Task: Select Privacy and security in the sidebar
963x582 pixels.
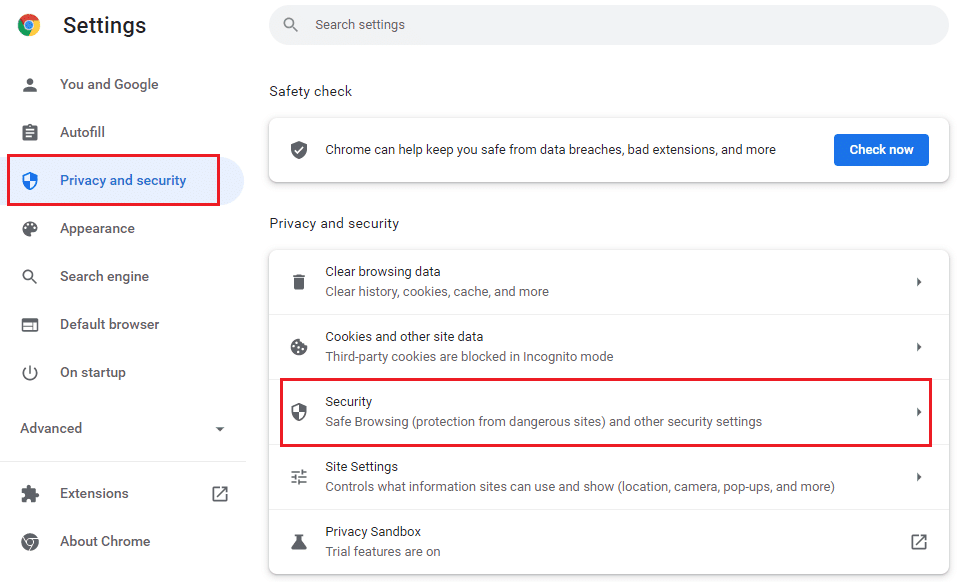Action: point(123,180)
